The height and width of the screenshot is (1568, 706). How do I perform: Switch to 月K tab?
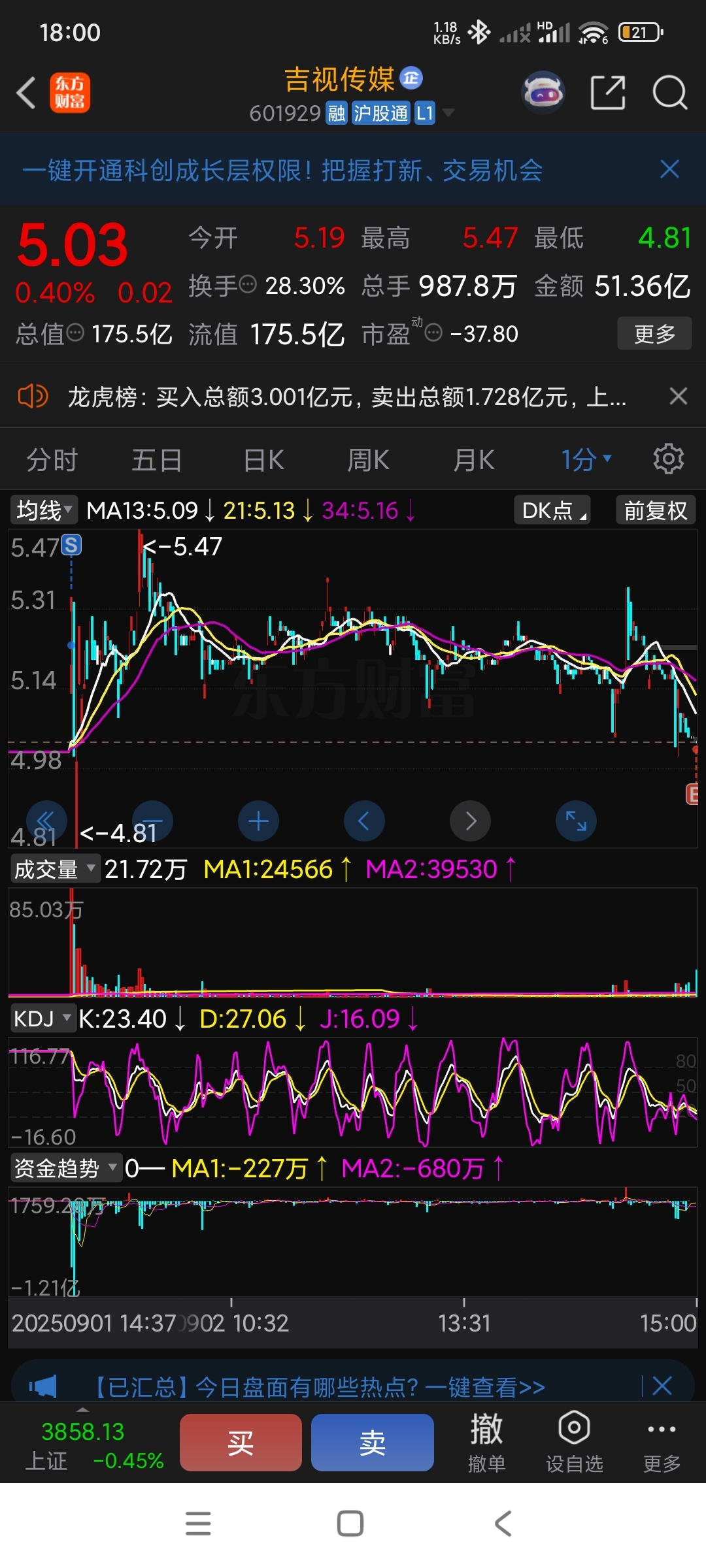point(474,459)
